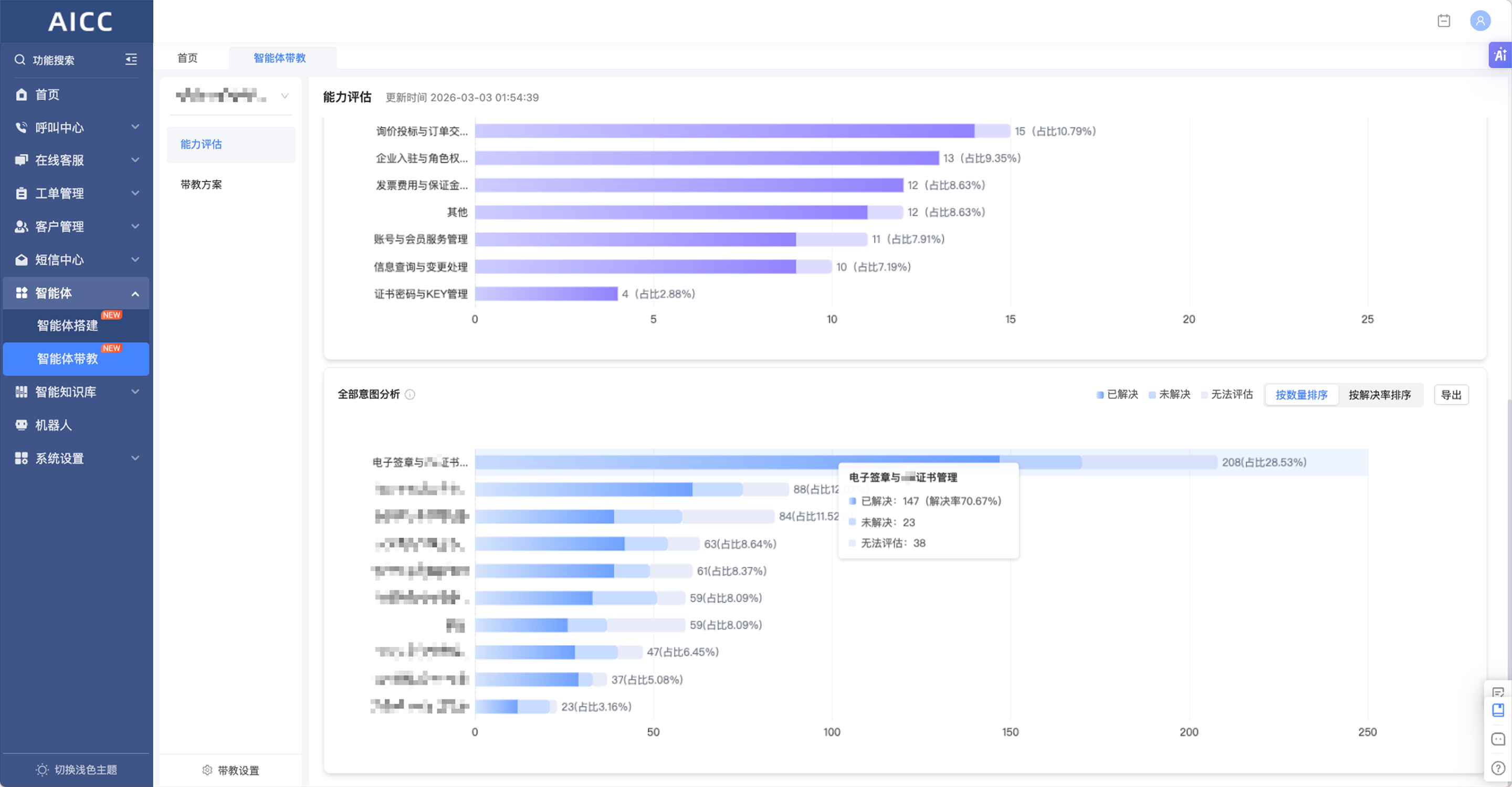Click the 带教设置 gear icon
The image size is (1512, 787).
207,770
